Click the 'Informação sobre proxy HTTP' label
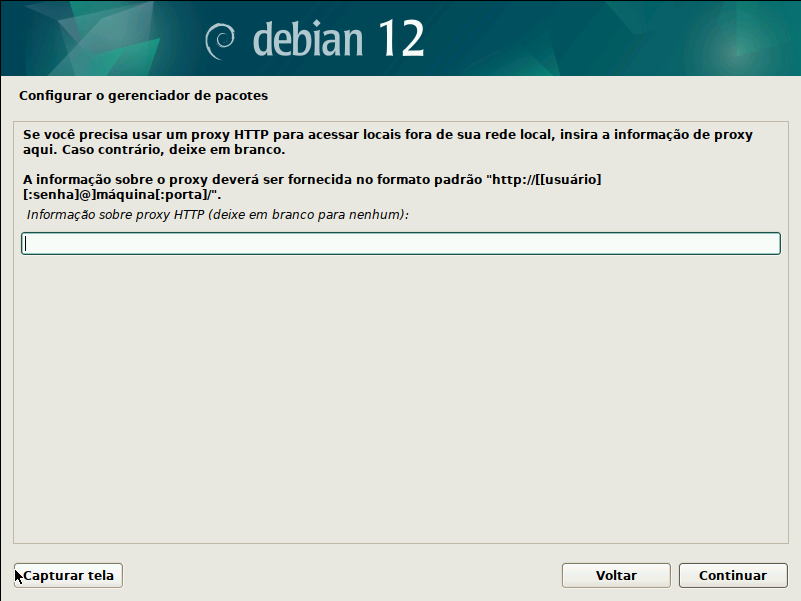 click(x=218, y=215)
